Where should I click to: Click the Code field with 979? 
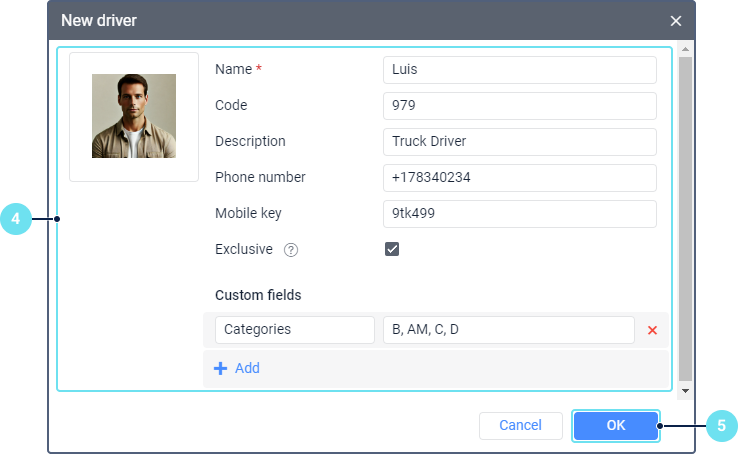[x=519, y=106]
